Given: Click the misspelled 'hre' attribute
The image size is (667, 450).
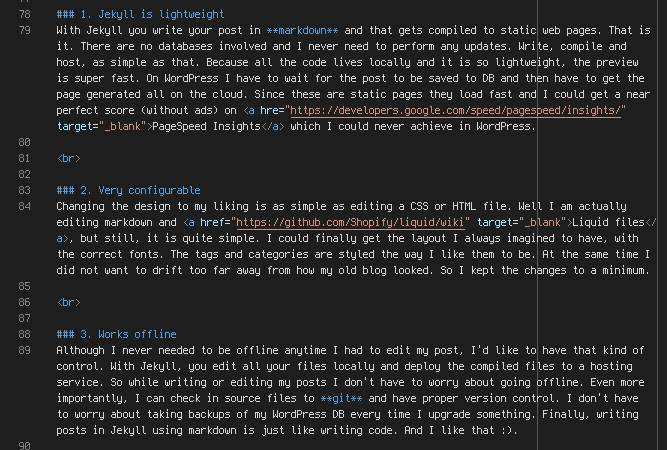Looking at the screenshot, I should click(x=269, y=111).
